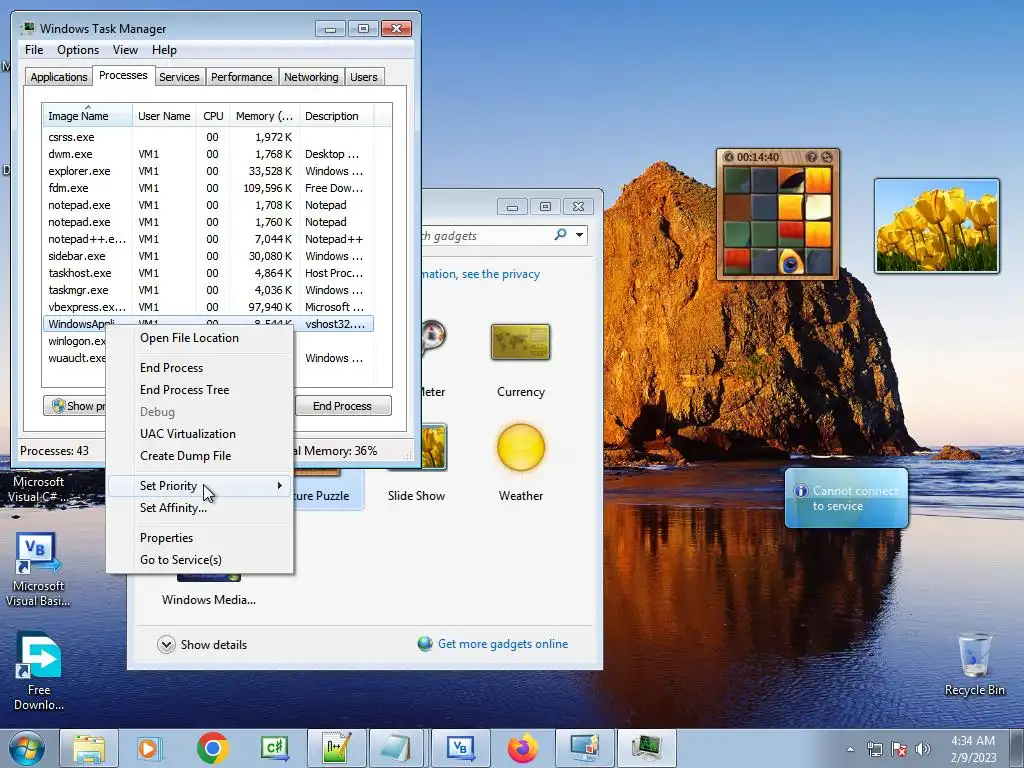Click Get more gadgets online link

pos(503,644)
